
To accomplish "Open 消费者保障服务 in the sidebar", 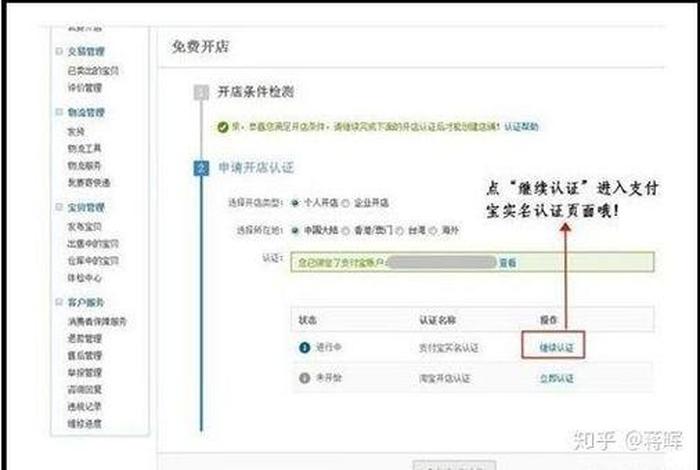I will (x=97, y=321).
